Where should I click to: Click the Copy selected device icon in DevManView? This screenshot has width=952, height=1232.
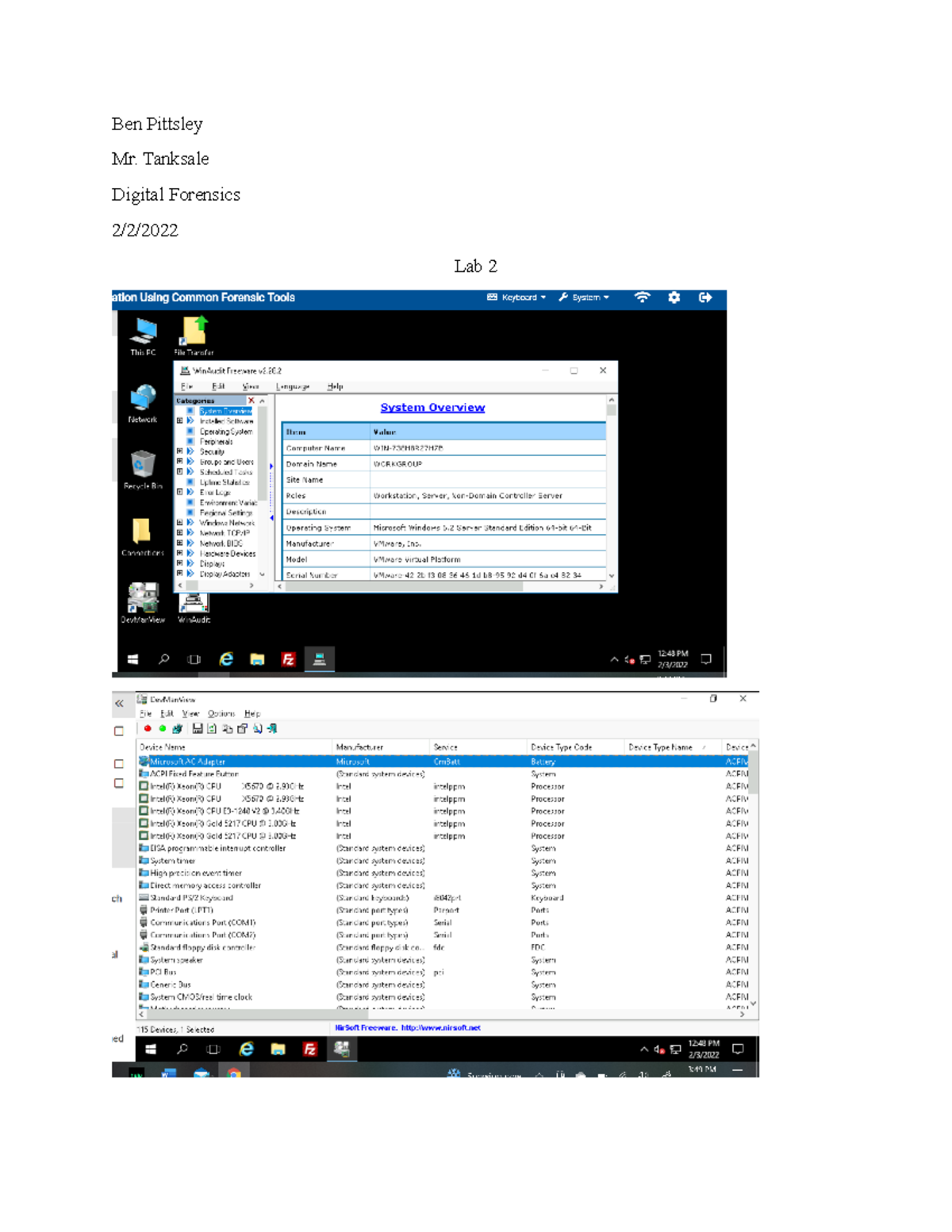[228, 729]
